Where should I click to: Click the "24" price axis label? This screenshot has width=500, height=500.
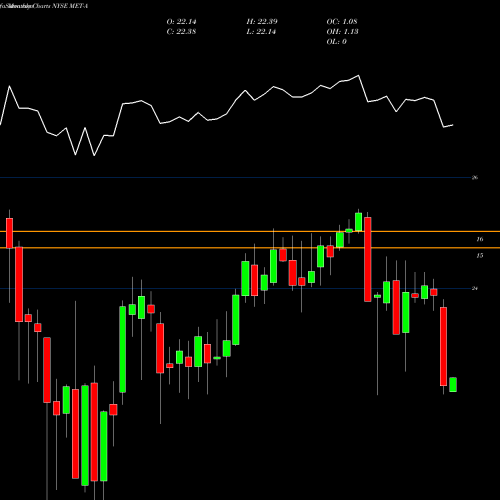(475, 288)
